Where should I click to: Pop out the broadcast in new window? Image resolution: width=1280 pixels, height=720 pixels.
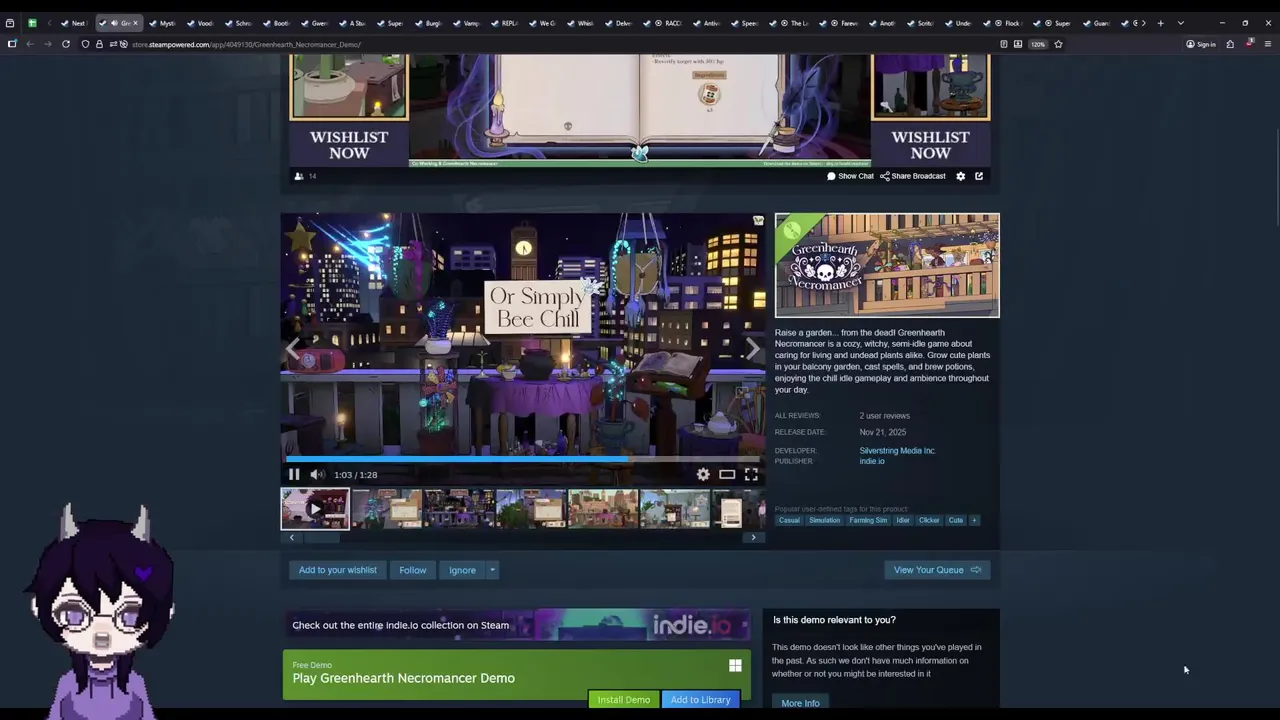coord(979,176)
